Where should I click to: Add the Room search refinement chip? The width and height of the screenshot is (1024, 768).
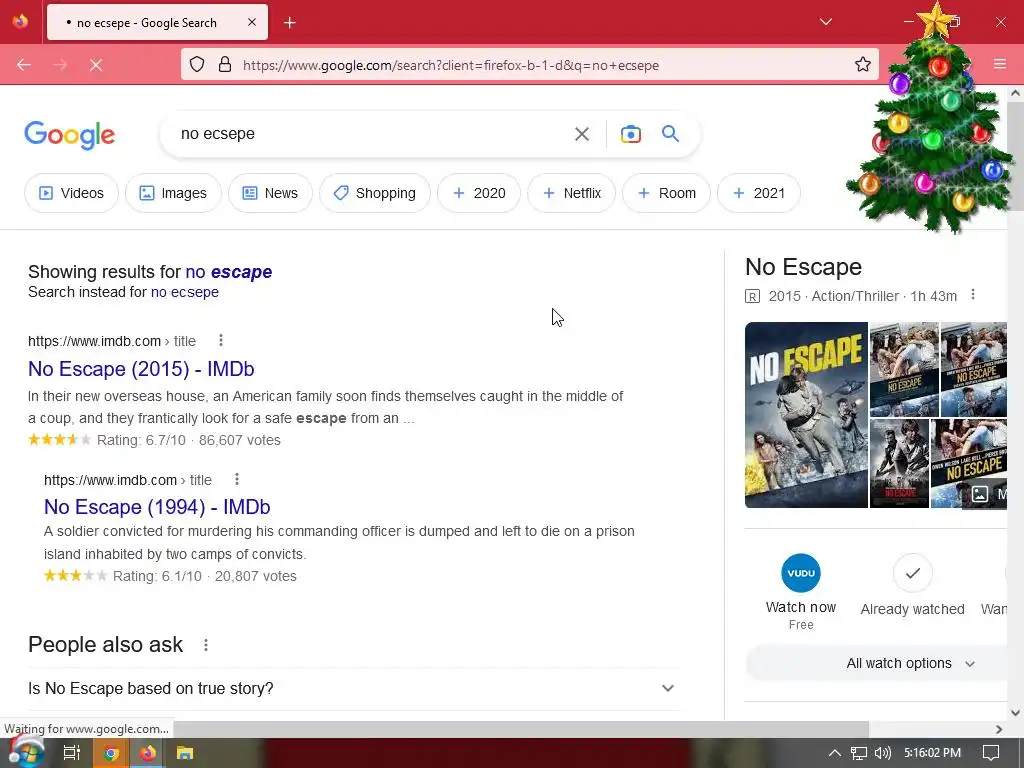pyautogui.click(x=666, y=193)
